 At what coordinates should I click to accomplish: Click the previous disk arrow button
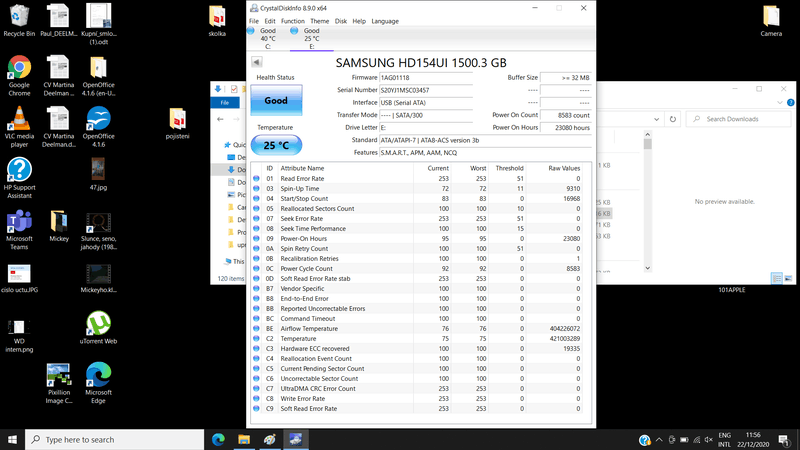point(257,62)
